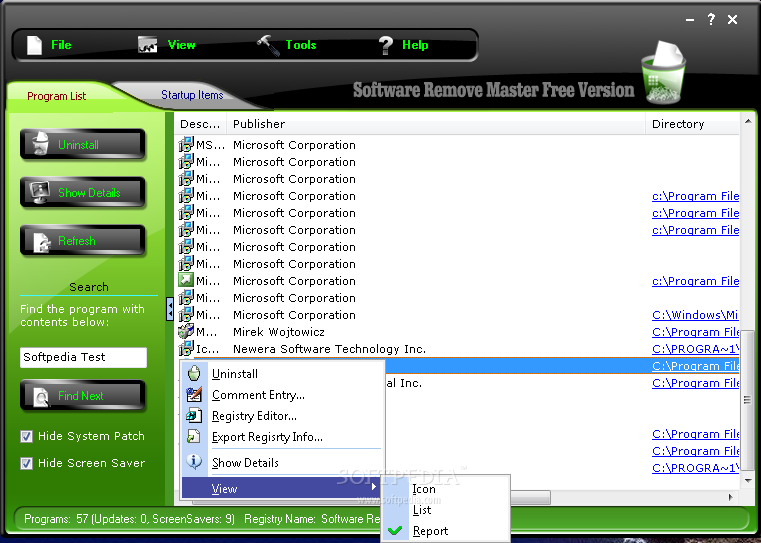Click the horizontal scrollbar thumb
This screenshot has width=761, height=543.
(530, 497)
